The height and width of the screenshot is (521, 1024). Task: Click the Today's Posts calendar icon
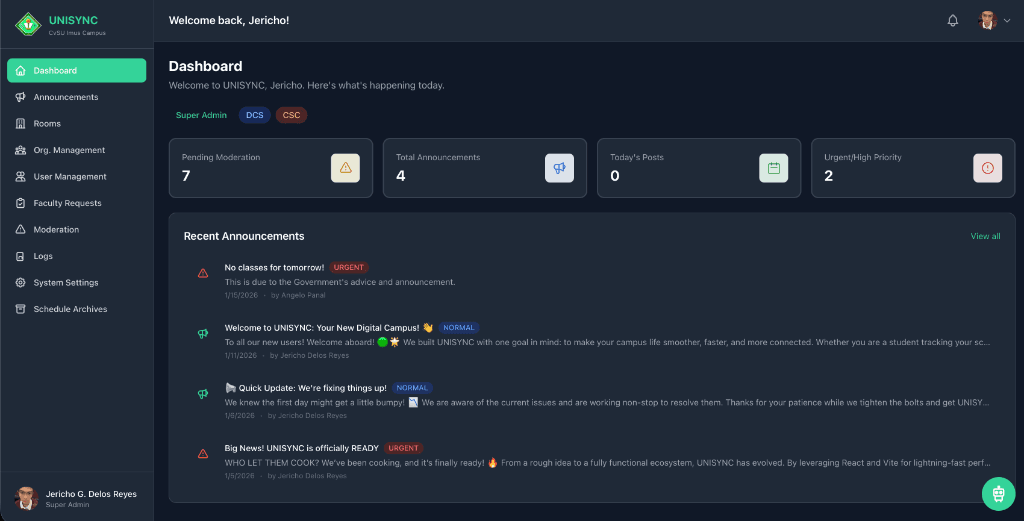(774, 168)
